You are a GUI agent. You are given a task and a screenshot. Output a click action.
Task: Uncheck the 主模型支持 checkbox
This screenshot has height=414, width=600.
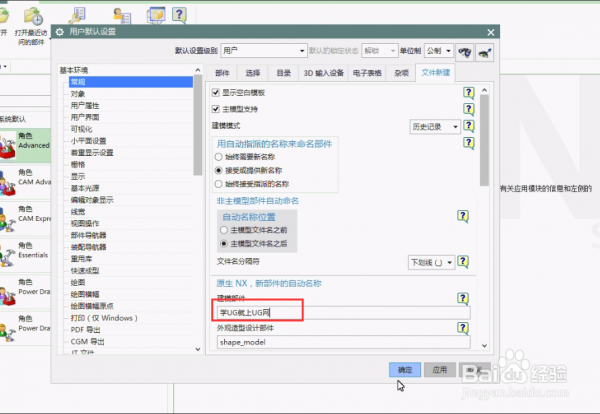[x=214, y=108]
